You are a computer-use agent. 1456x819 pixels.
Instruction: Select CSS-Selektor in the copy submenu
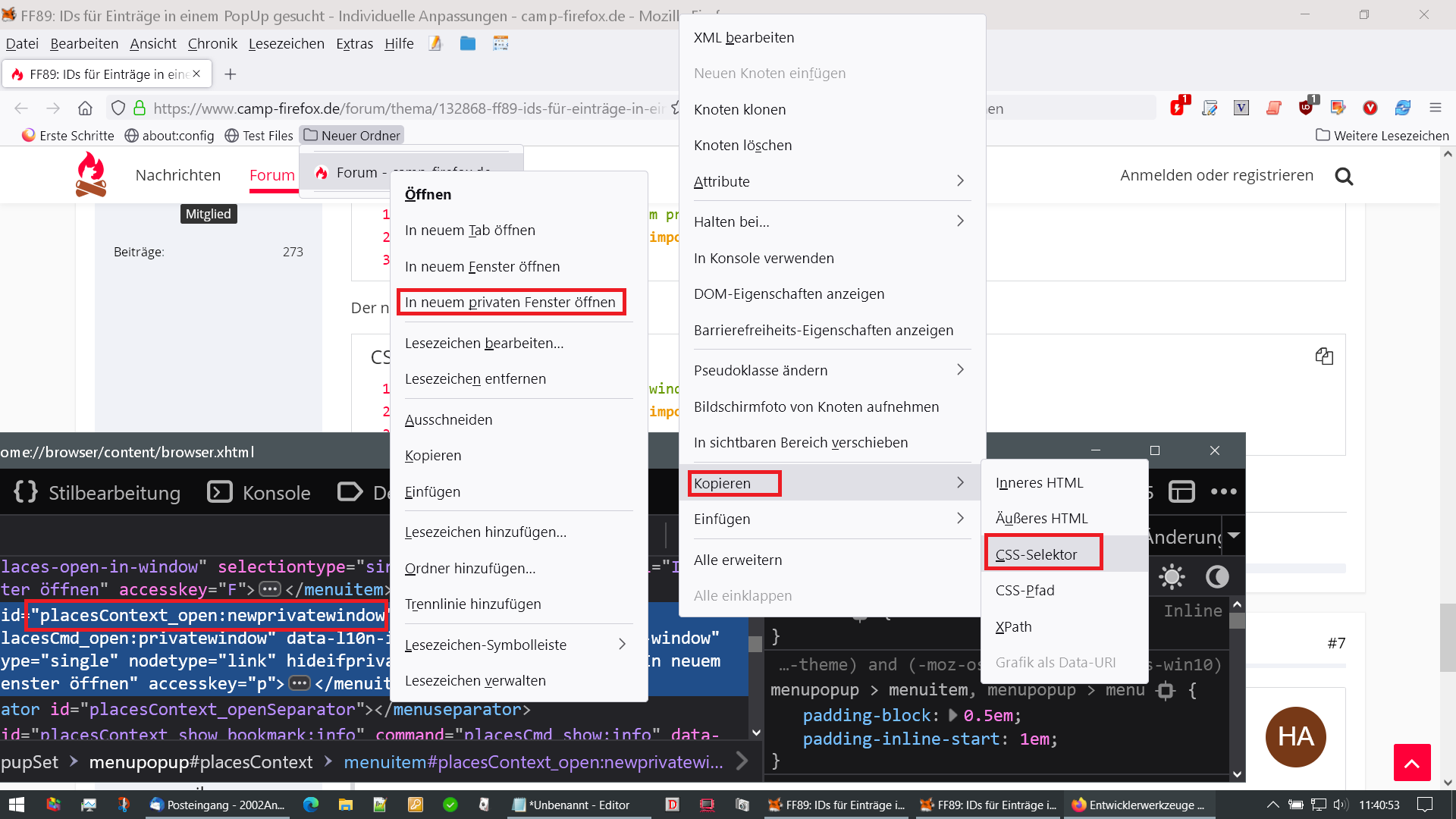[1036, 554]
